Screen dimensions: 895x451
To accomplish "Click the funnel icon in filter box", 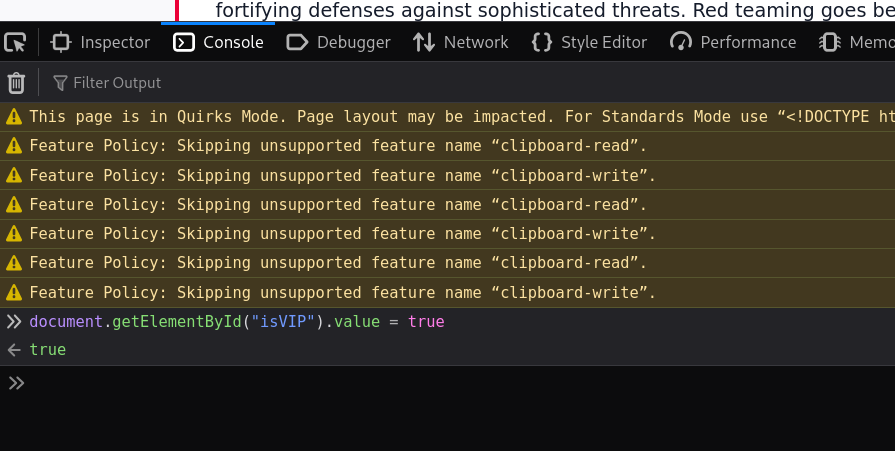I will click(x=61, y=83).
